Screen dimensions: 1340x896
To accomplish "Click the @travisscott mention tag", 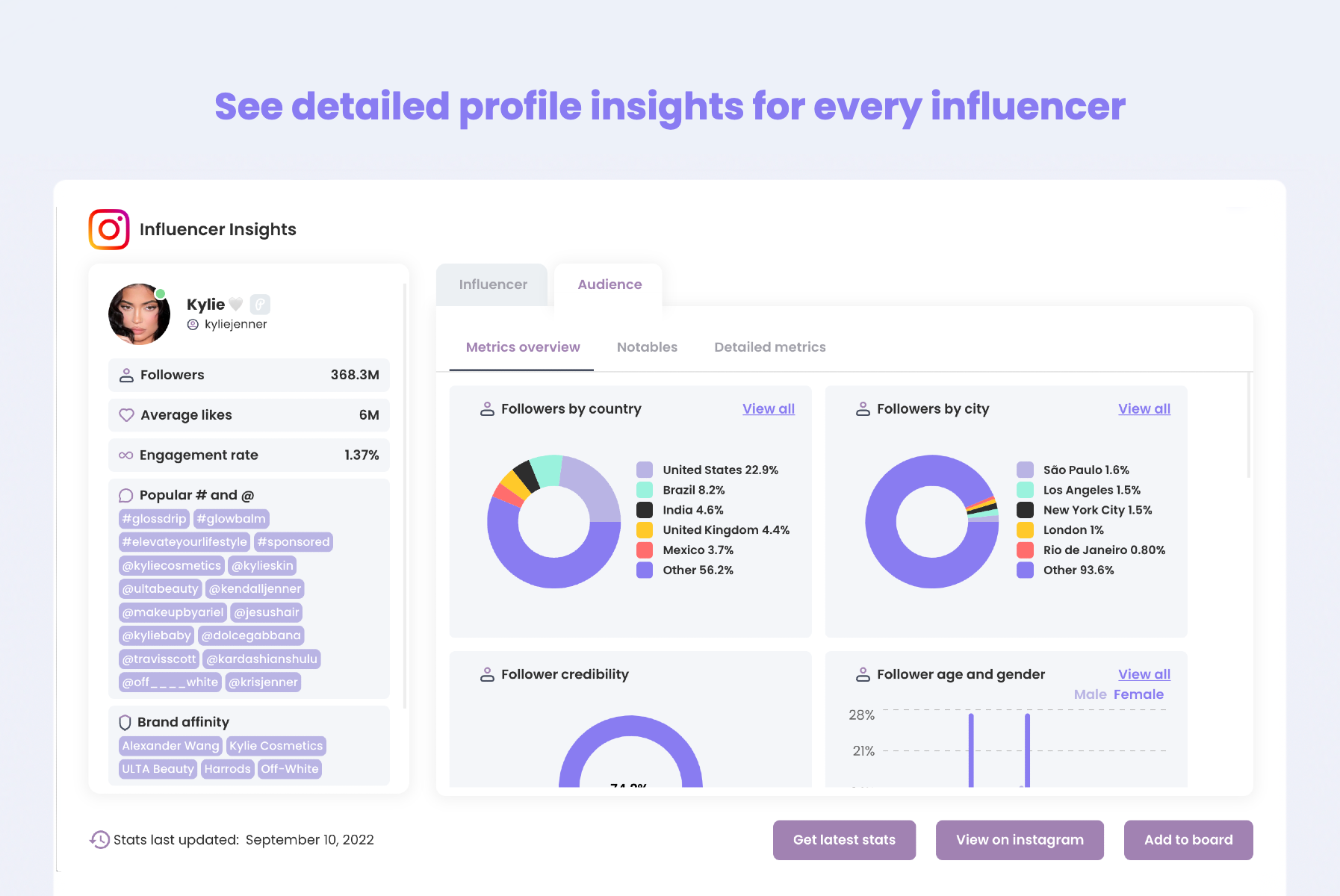I will [x=159, y=659].
